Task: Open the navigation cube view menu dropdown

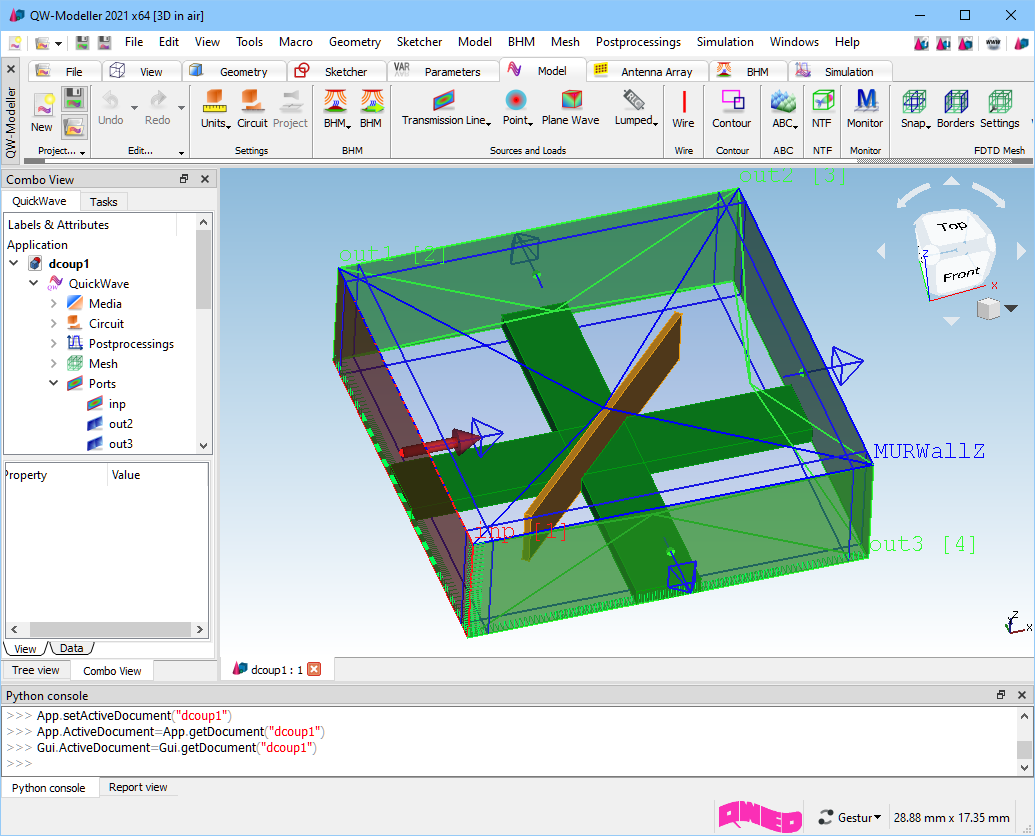Action: tap(1011, 308)
